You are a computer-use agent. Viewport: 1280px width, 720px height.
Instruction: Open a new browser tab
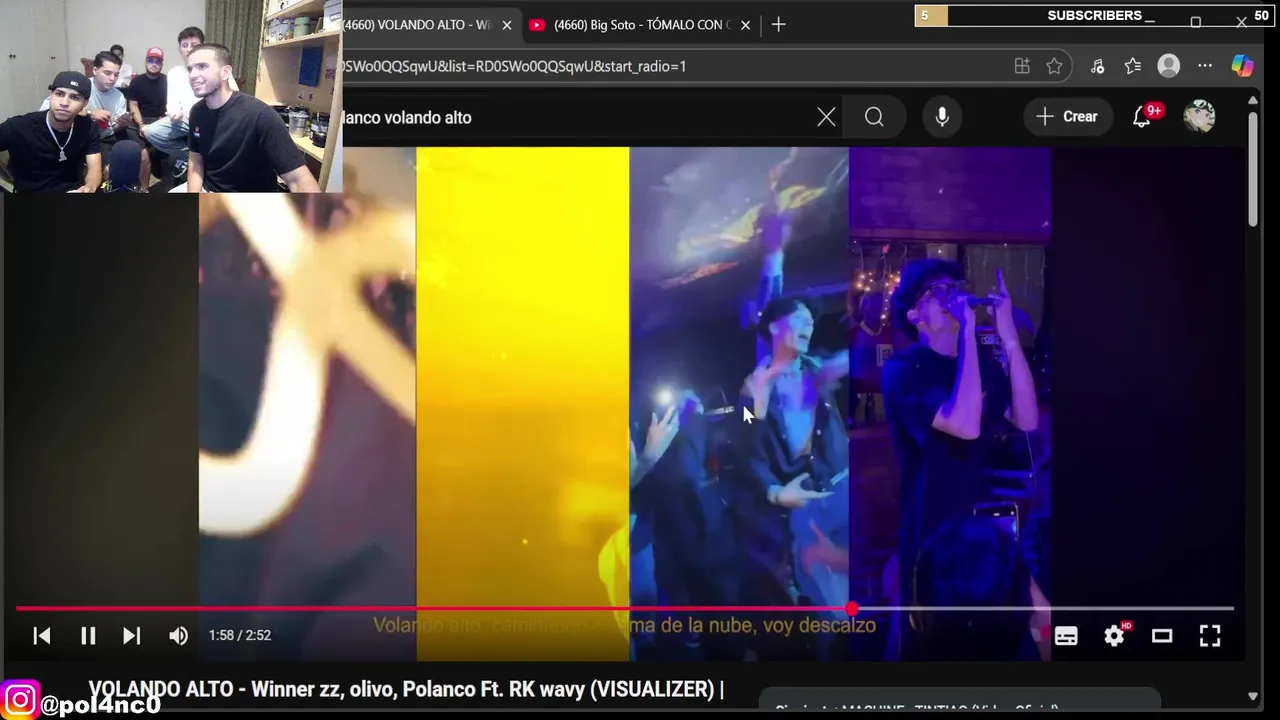pyautogui.click(x=779, y=25)
